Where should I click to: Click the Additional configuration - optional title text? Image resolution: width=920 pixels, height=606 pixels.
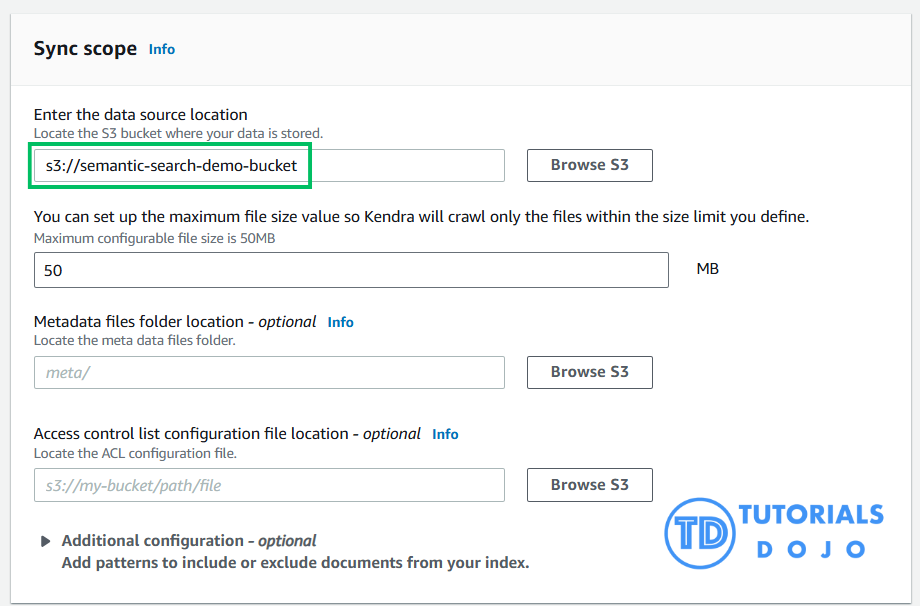189,541
